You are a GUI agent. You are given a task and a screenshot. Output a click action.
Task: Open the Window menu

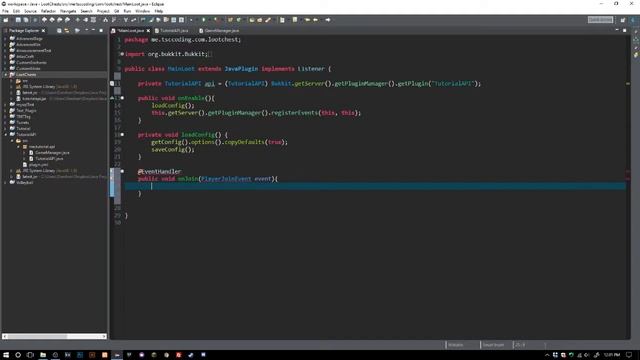coord(142,11)
